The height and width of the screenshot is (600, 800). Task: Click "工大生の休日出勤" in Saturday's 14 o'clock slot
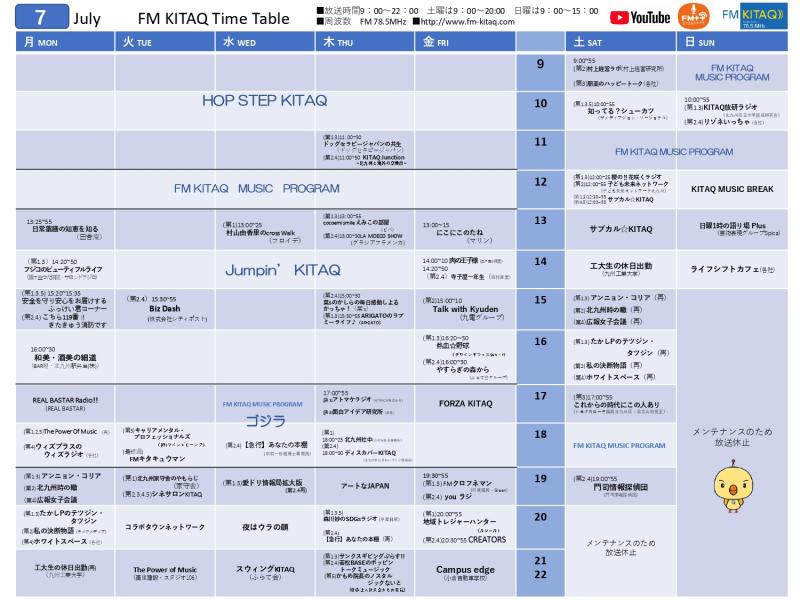click(621, 266)
